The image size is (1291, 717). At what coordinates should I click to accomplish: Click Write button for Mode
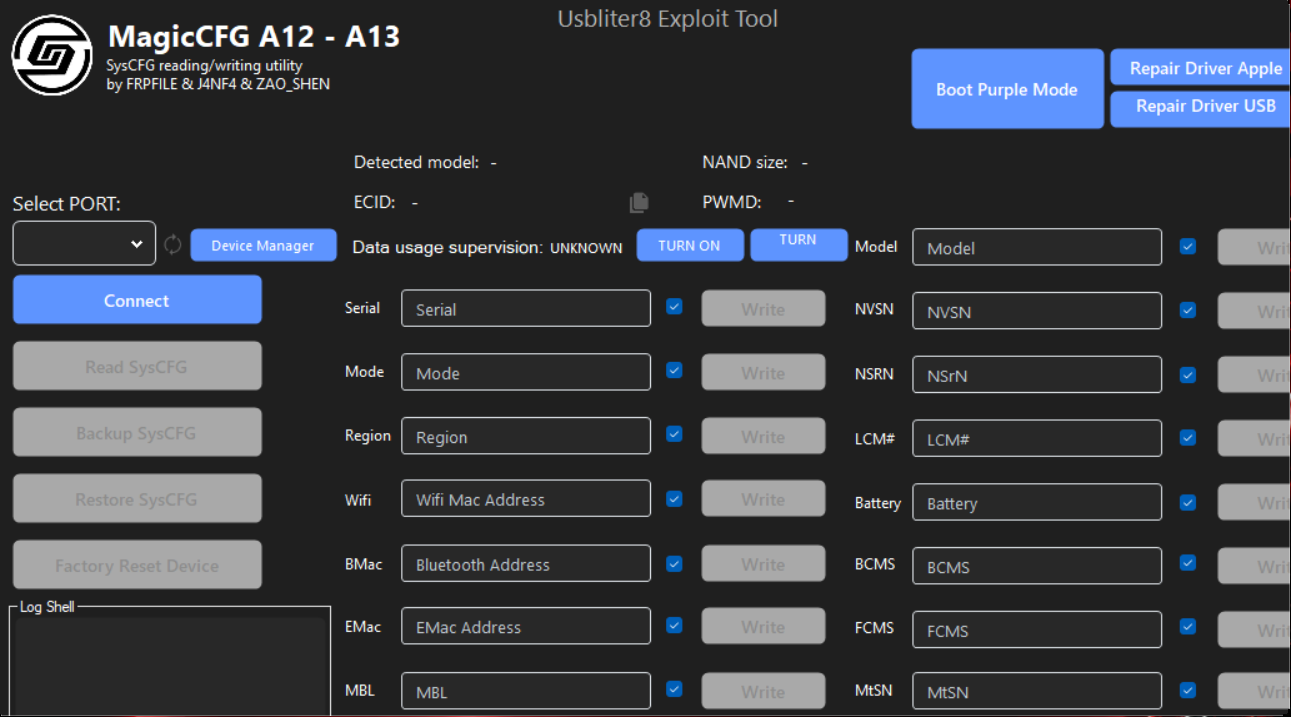[x=763, y=373]
